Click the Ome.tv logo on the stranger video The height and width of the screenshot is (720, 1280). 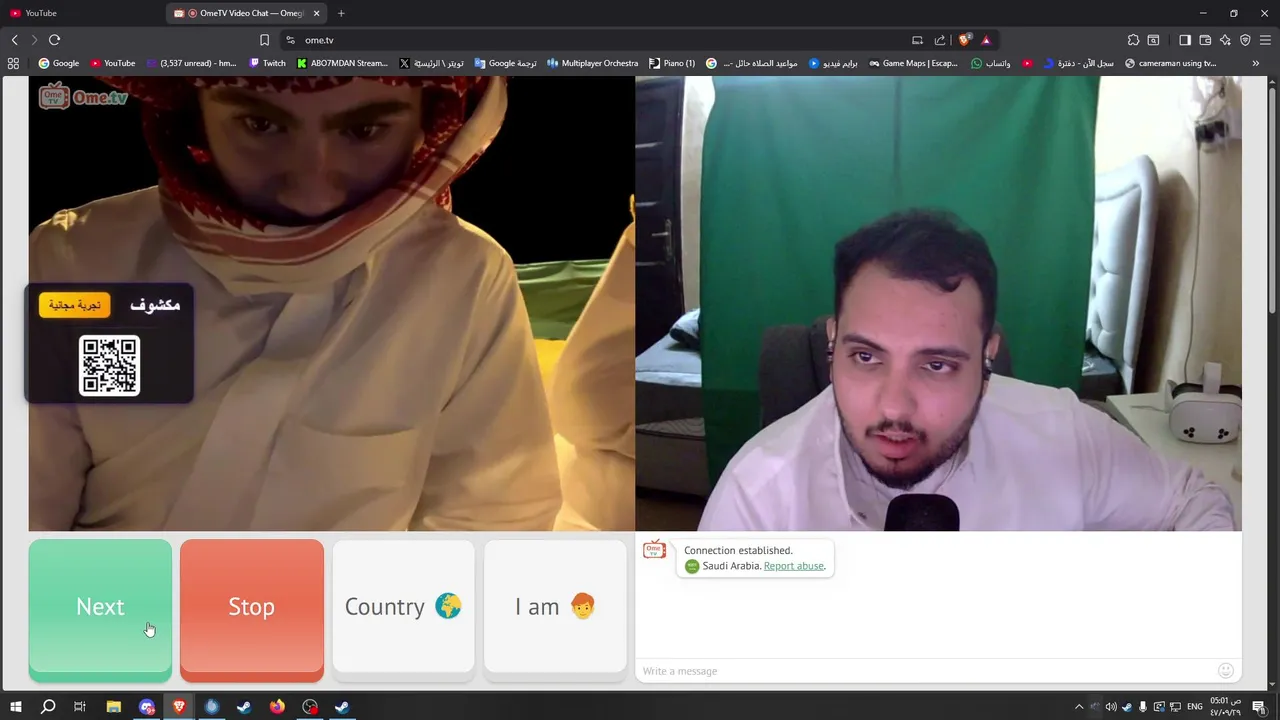84,97
